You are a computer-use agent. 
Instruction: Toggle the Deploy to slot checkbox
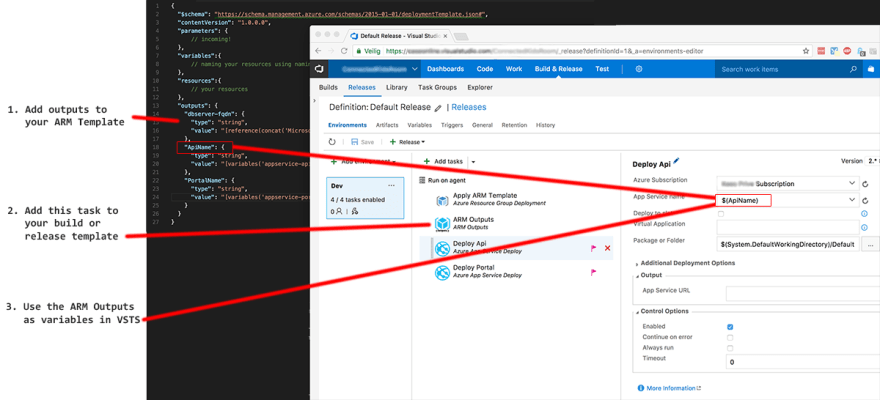click(721, 214)
